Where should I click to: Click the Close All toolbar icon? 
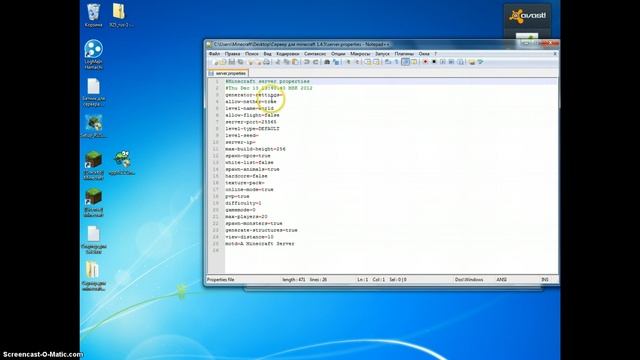258,62
